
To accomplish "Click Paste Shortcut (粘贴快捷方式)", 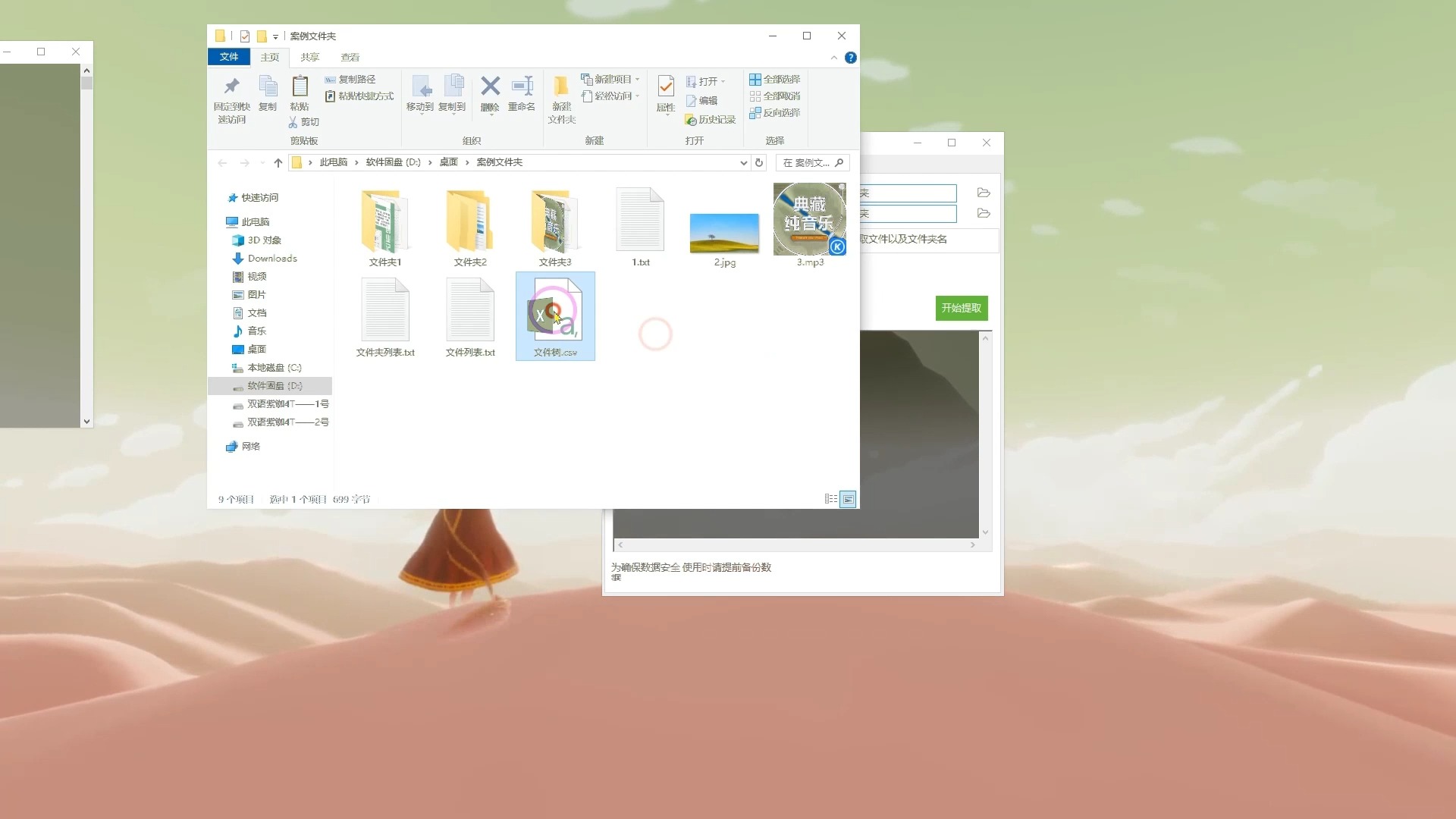I will (x=359, y=96).
